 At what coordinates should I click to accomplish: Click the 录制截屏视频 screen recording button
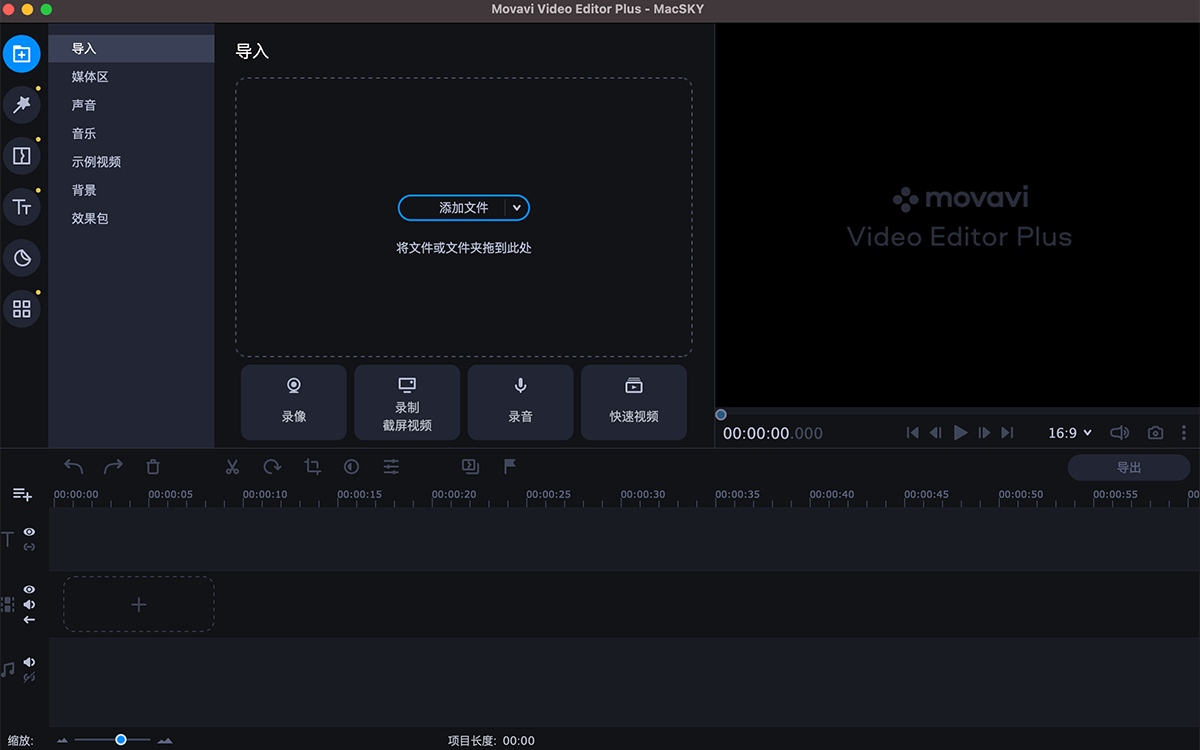pyautogui.click(x=407, y=402)
